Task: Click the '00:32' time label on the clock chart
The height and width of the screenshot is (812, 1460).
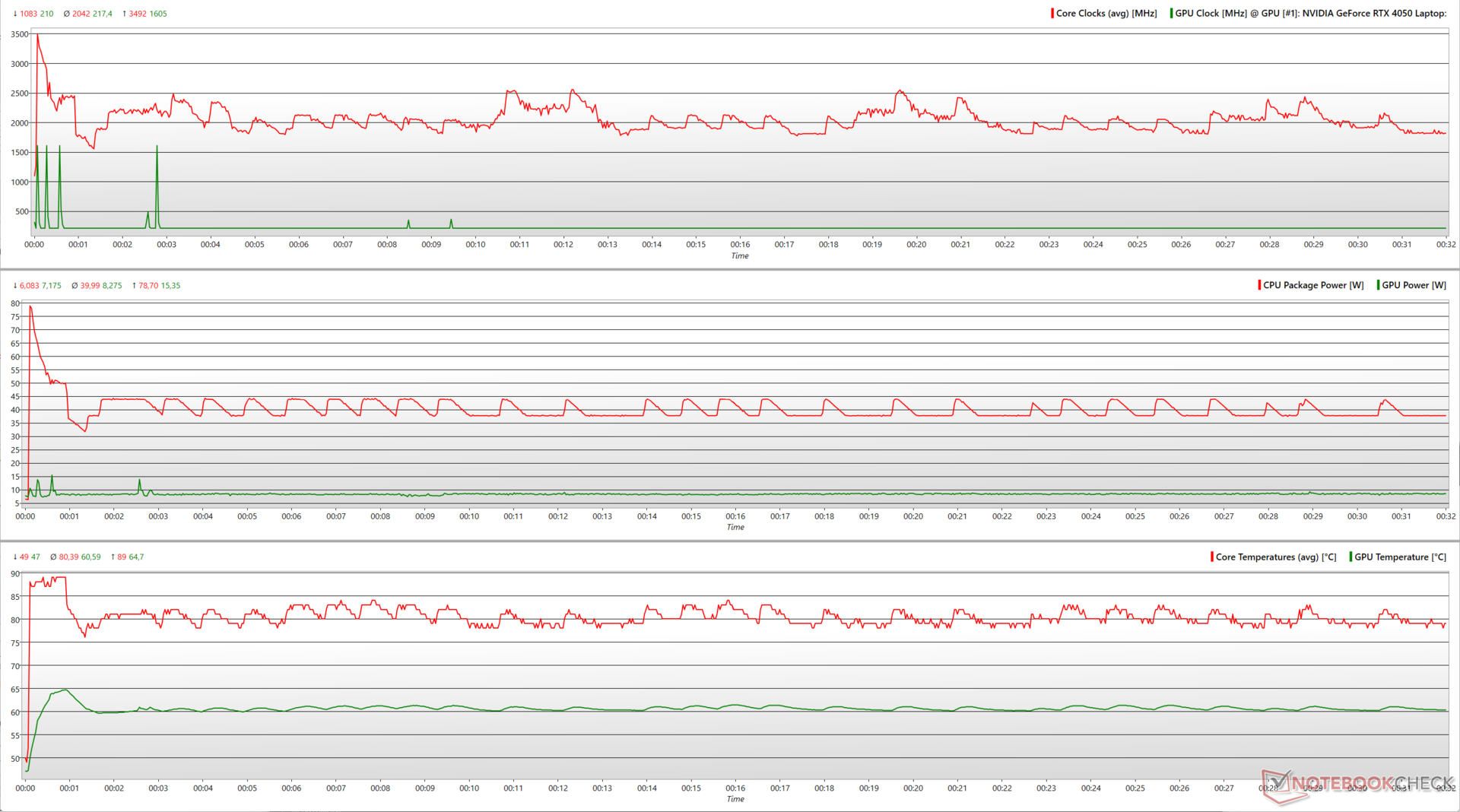Action: 1446,245
